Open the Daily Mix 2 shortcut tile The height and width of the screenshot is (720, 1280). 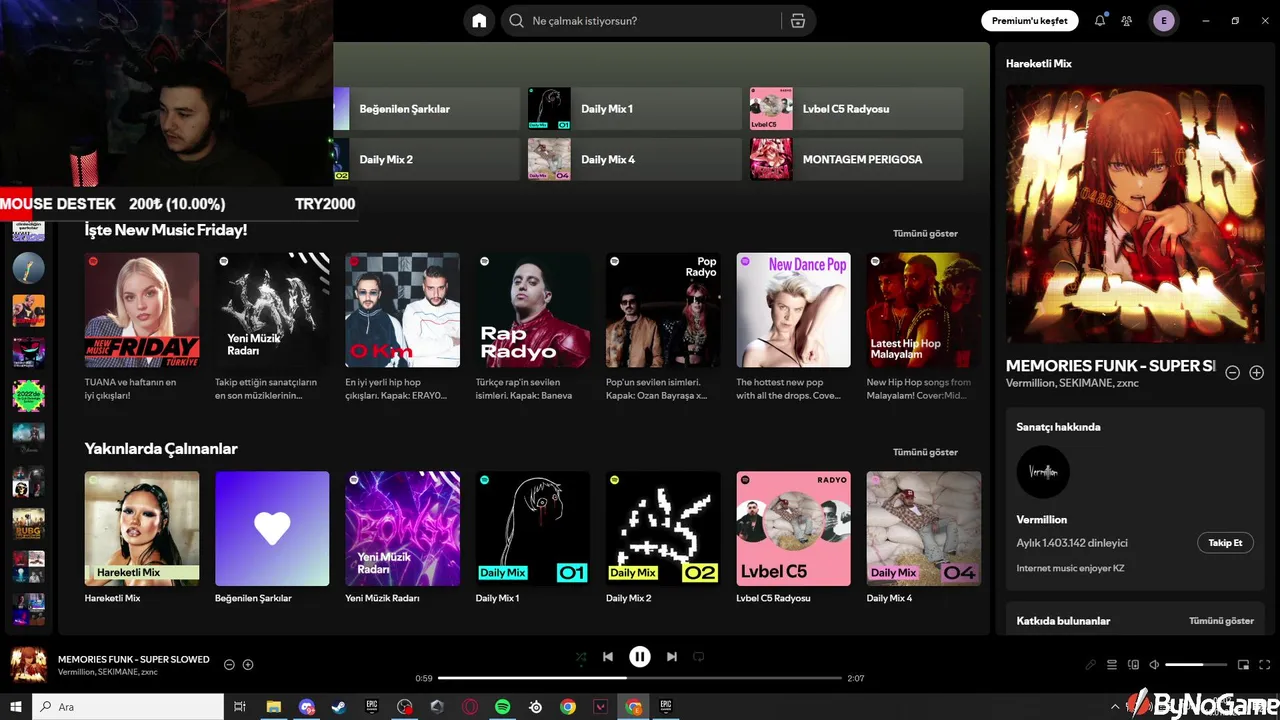(426, 159)
